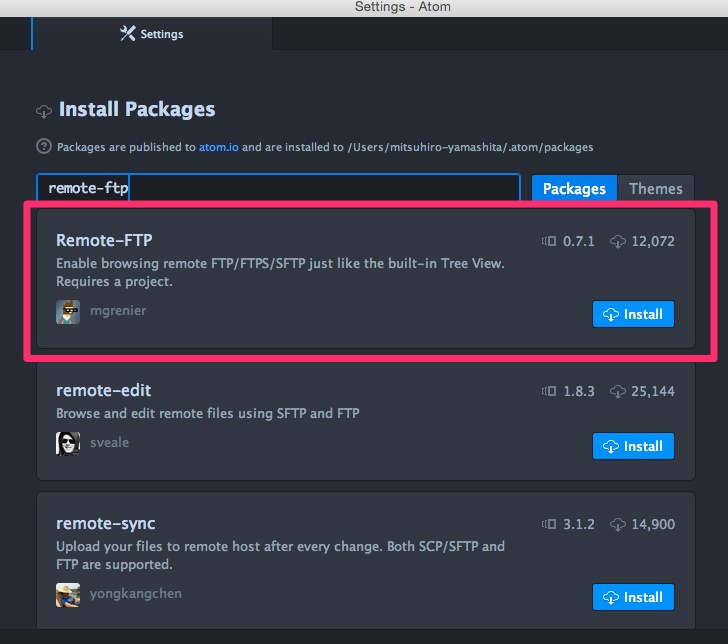
Task: Open the yongkangchen author link
Action: click(136, 594)
